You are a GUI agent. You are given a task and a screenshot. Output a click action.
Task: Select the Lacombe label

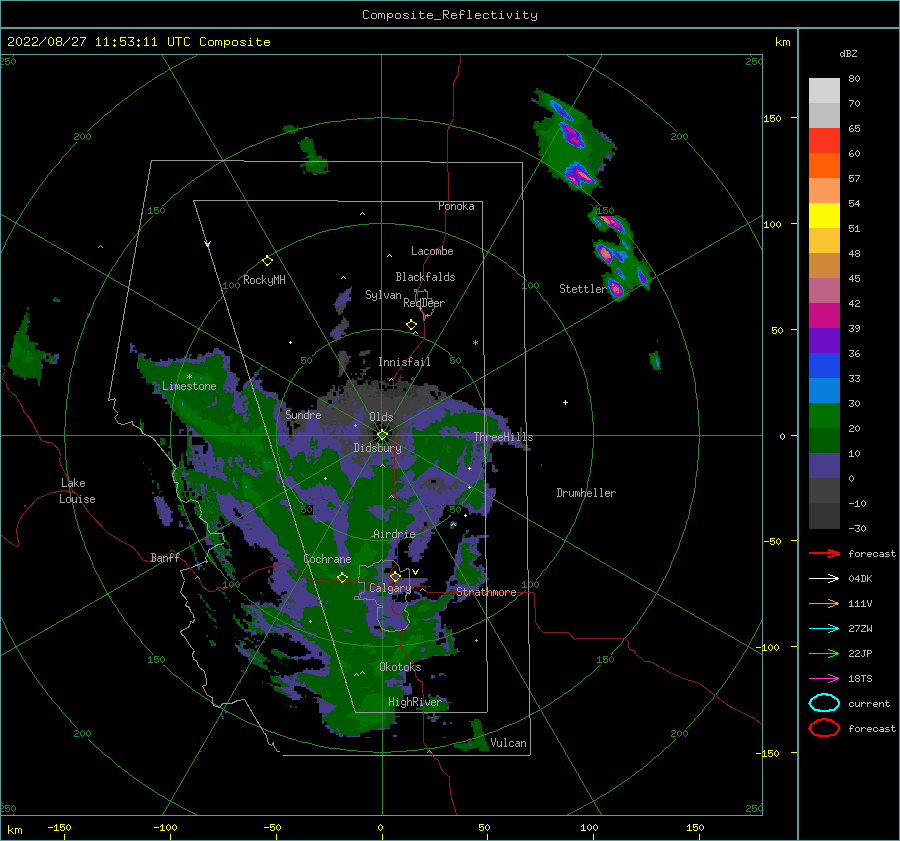432,251
